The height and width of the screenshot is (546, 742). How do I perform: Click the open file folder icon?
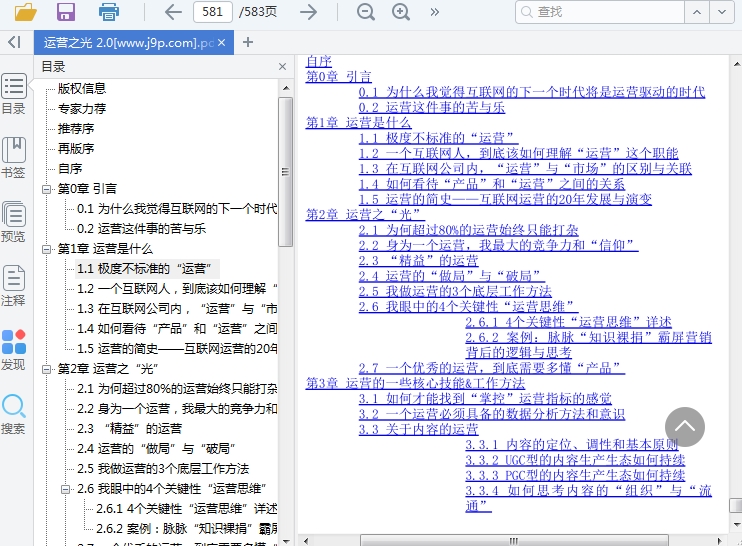click(x=25, y=12)
